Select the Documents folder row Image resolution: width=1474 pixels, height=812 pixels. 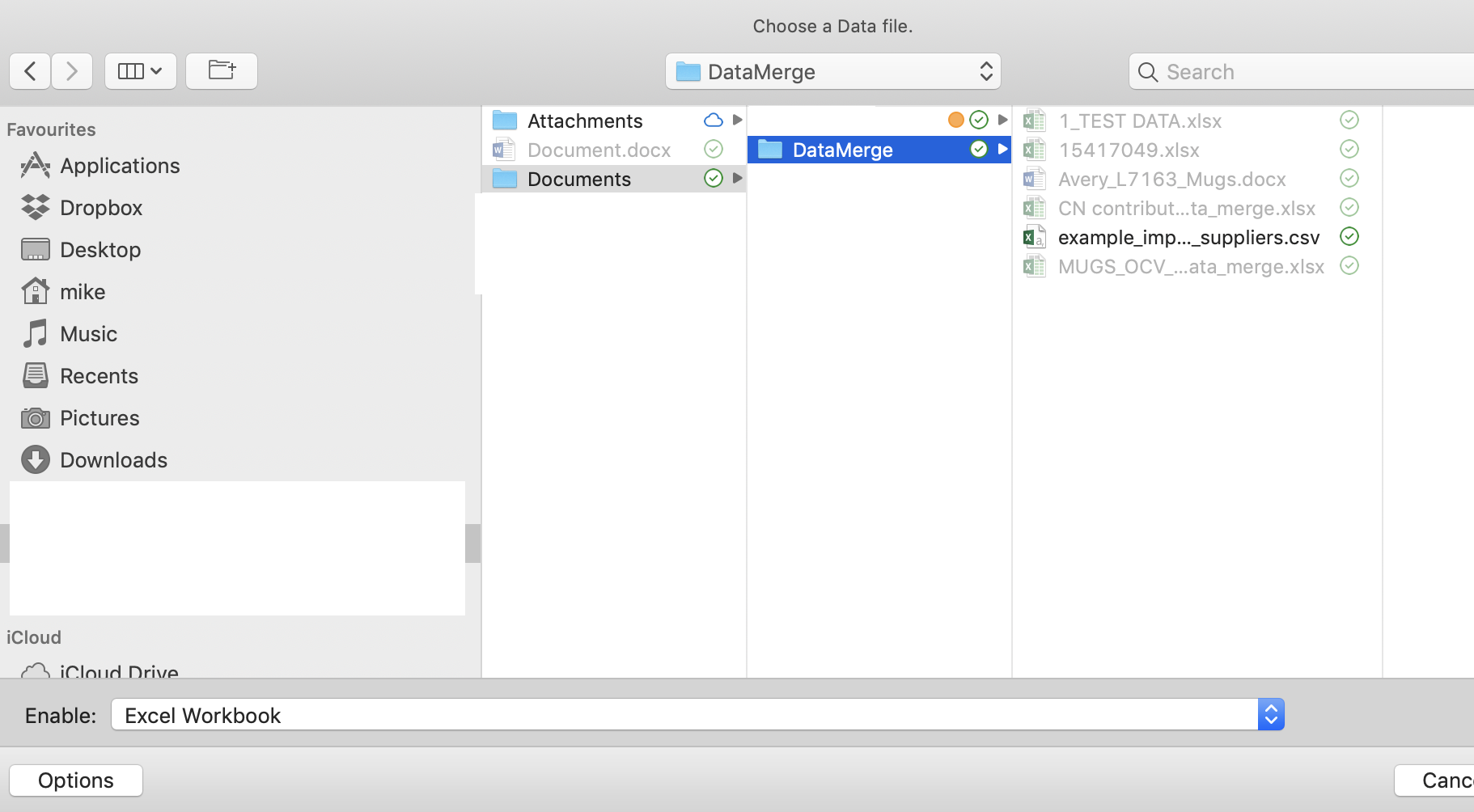click(x=615, y=179)
